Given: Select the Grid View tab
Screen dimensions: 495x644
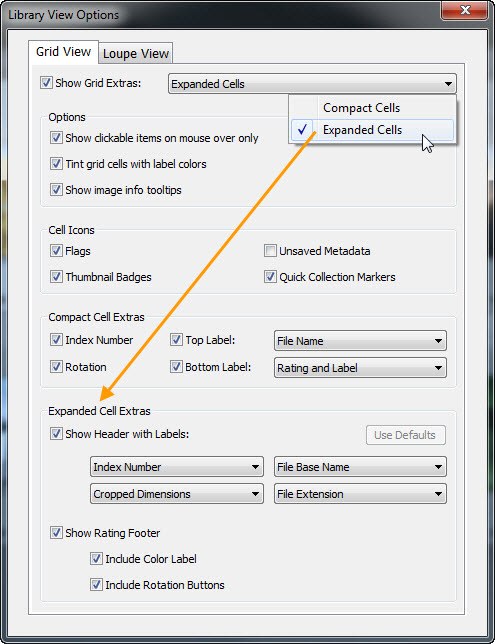Looking at the screenshot, I should pos(63,52).
